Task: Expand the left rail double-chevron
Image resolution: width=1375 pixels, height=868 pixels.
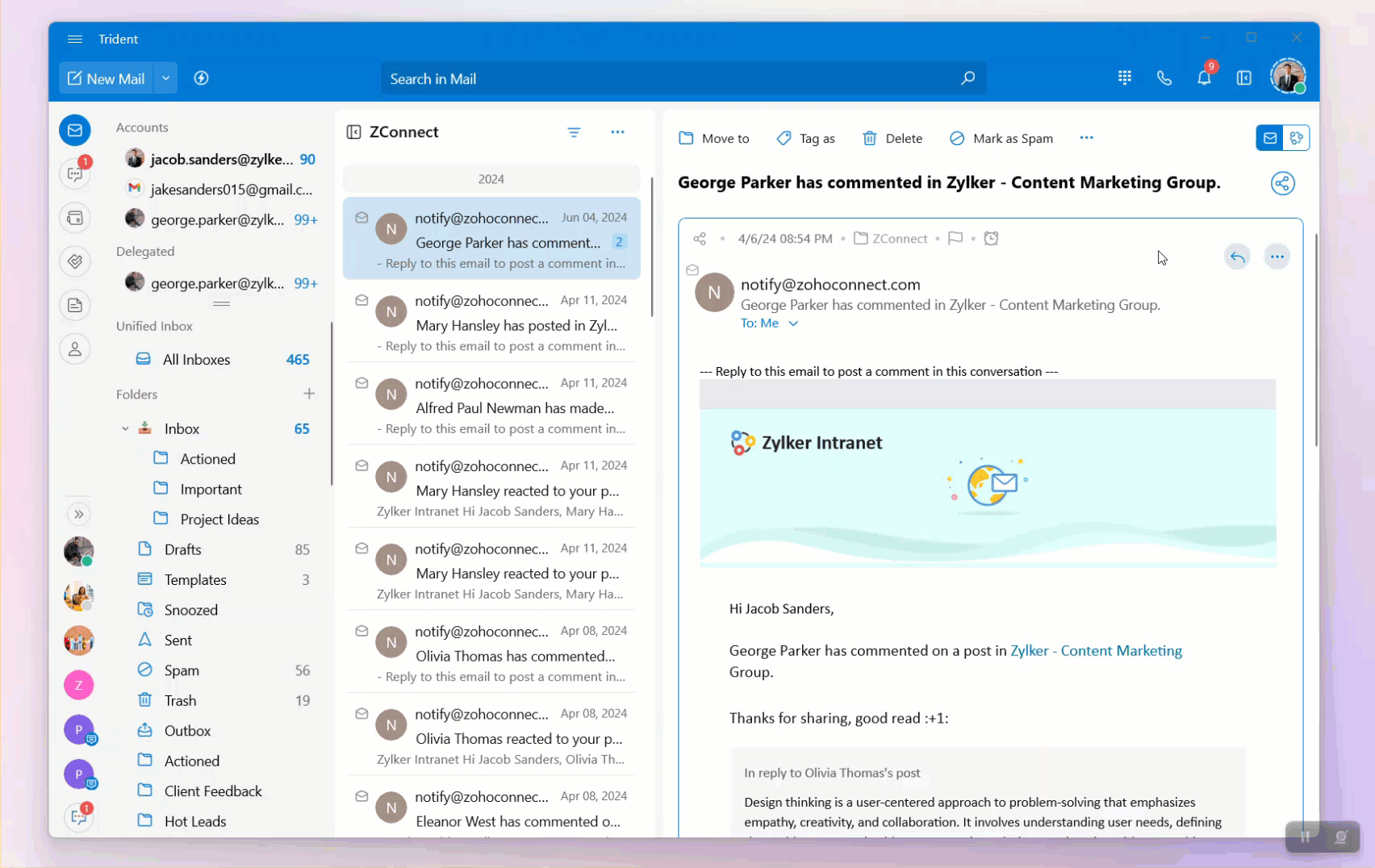Action: (78, 514)
